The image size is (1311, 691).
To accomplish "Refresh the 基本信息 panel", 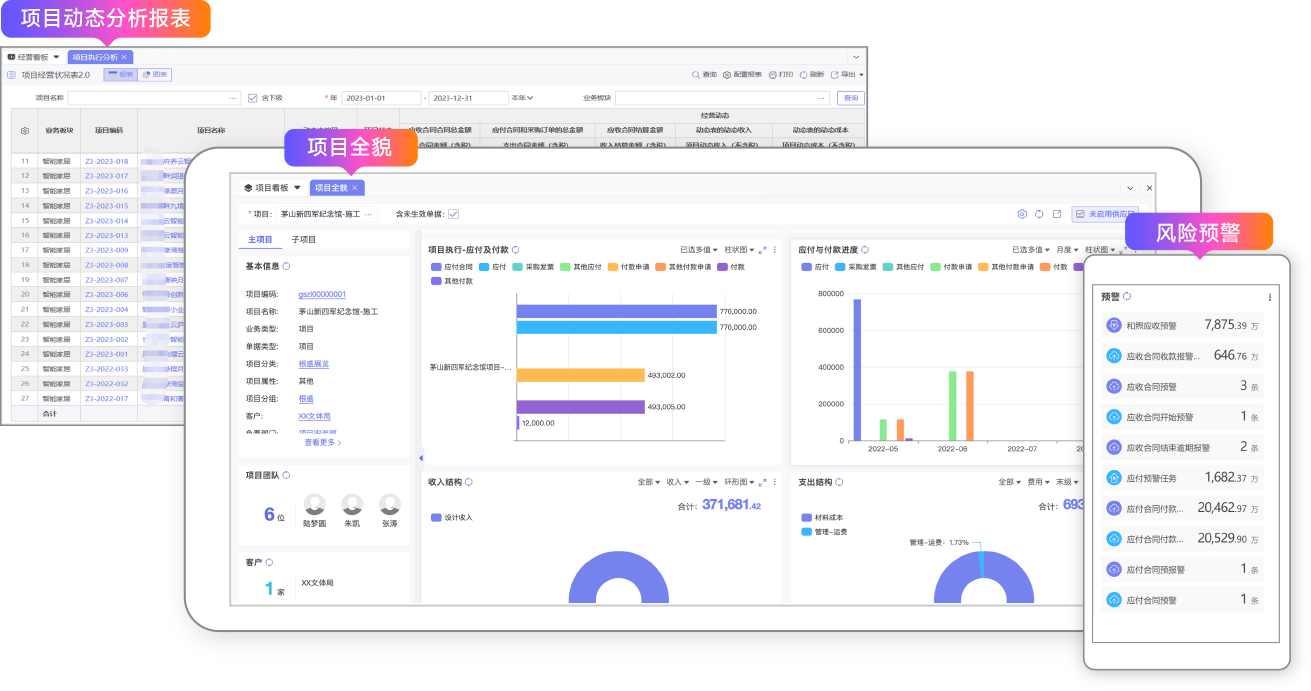I will 287,266.
